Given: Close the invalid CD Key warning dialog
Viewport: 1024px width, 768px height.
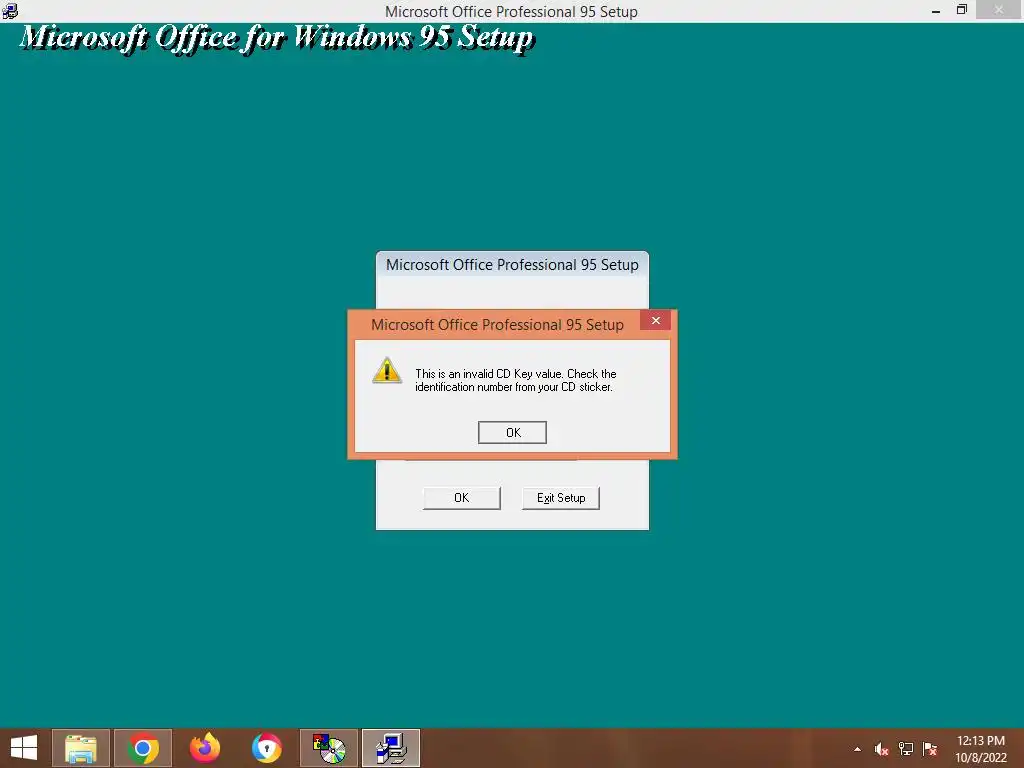Looking at the screenshot, I should (x=655, y=320).
